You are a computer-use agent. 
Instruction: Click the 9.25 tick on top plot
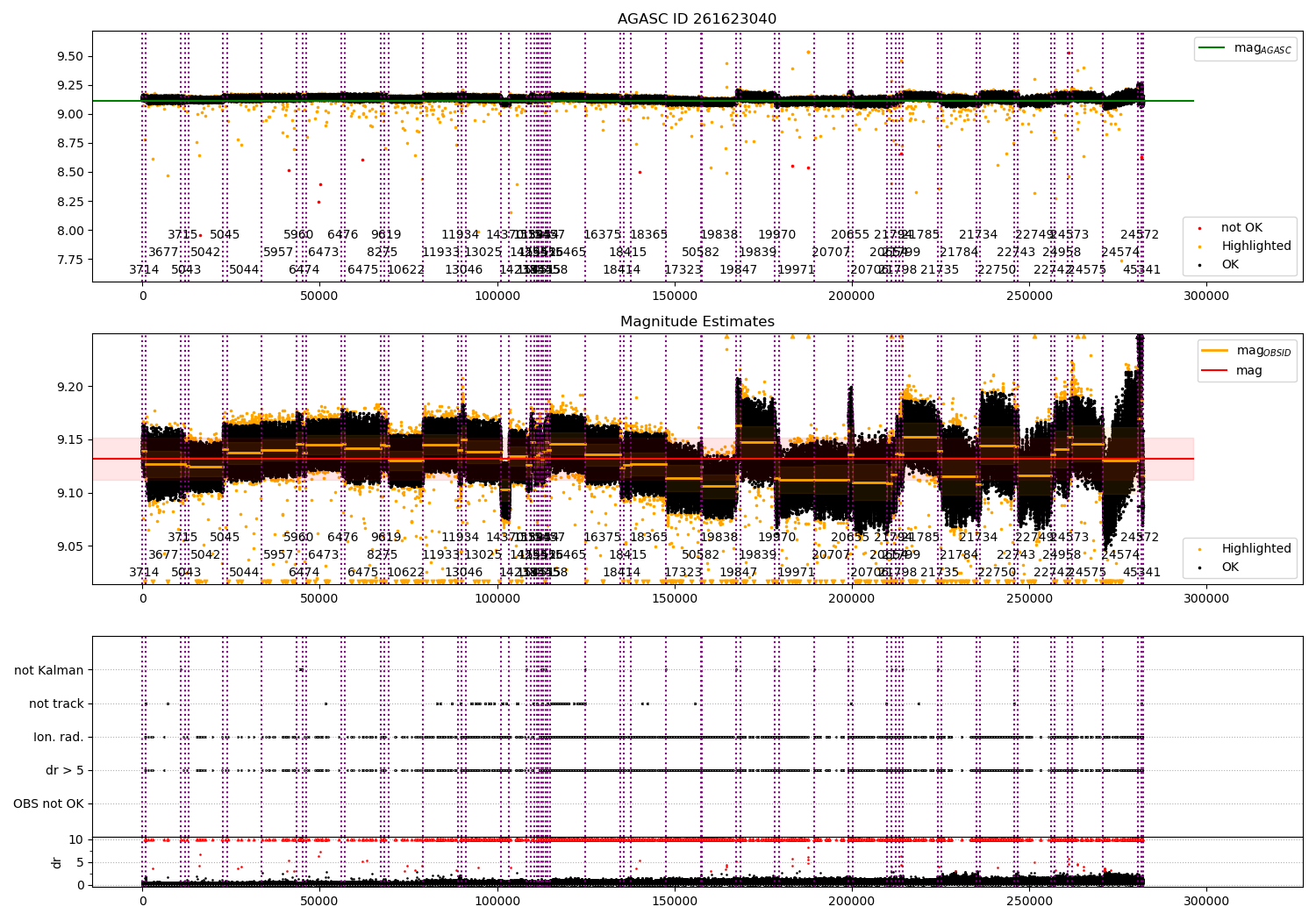(68, 85)
